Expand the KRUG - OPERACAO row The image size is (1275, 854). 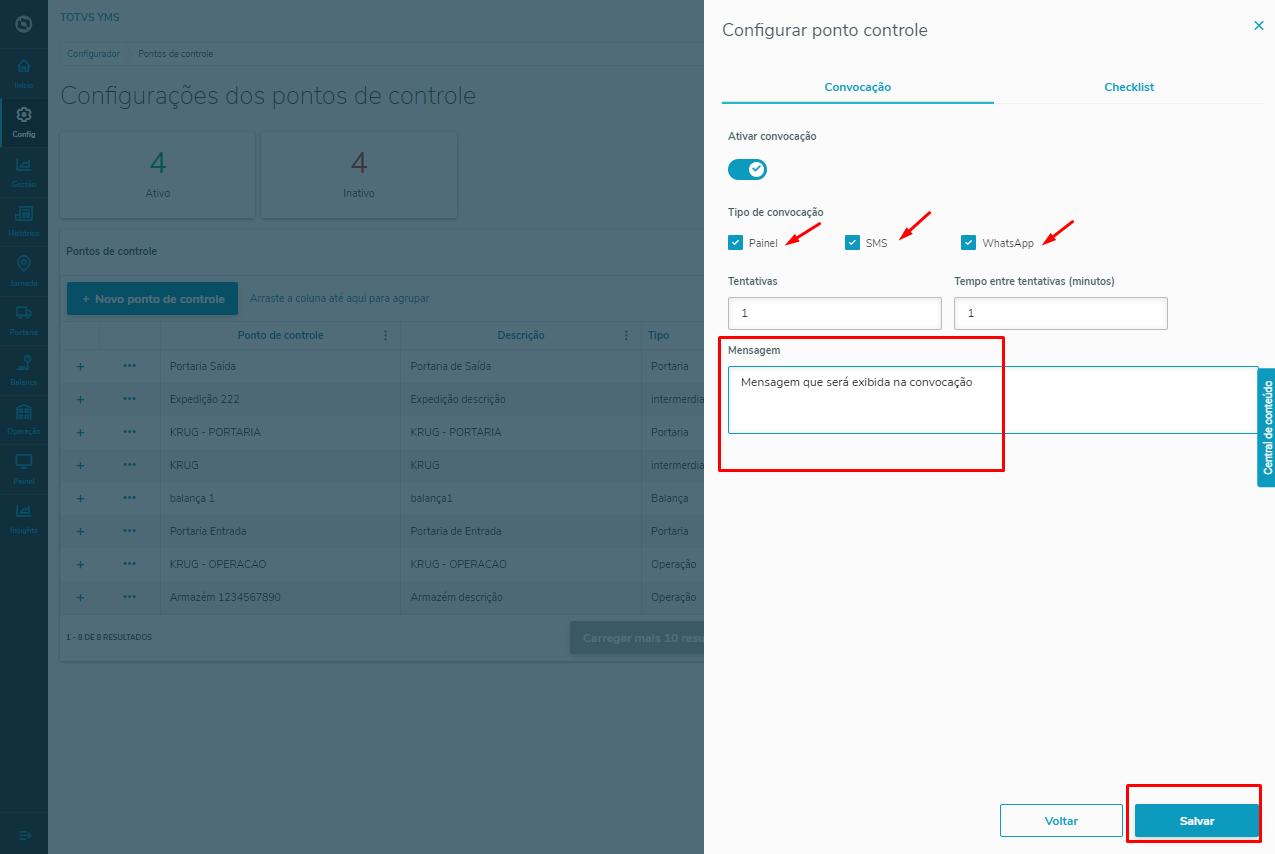click(80, 564)
